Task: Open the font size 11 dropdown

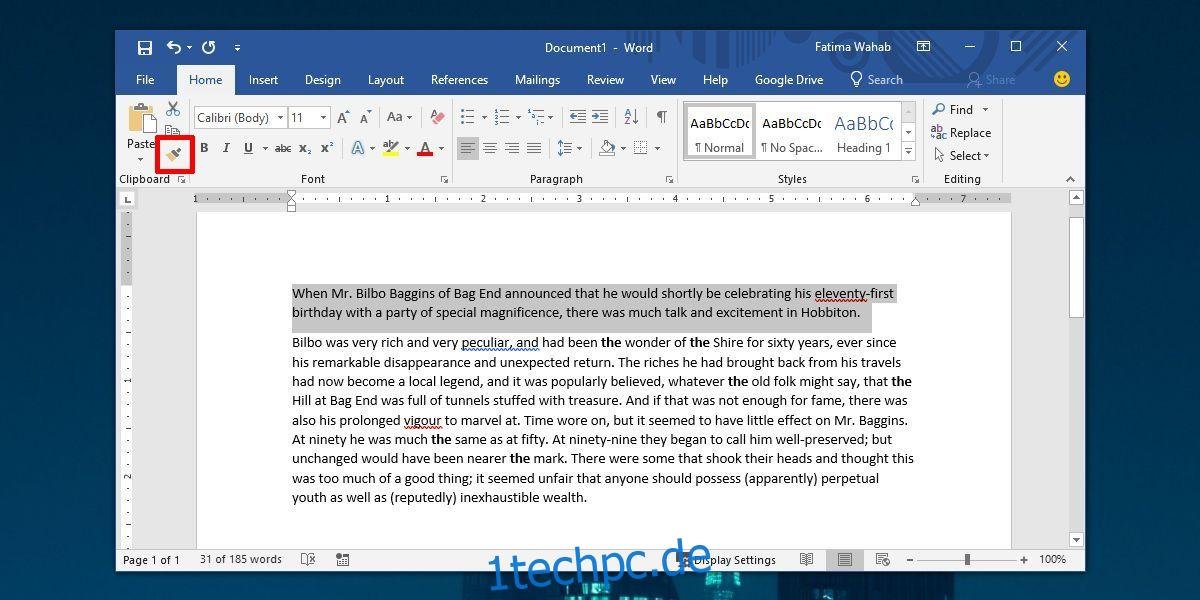Action: point(323,118)
